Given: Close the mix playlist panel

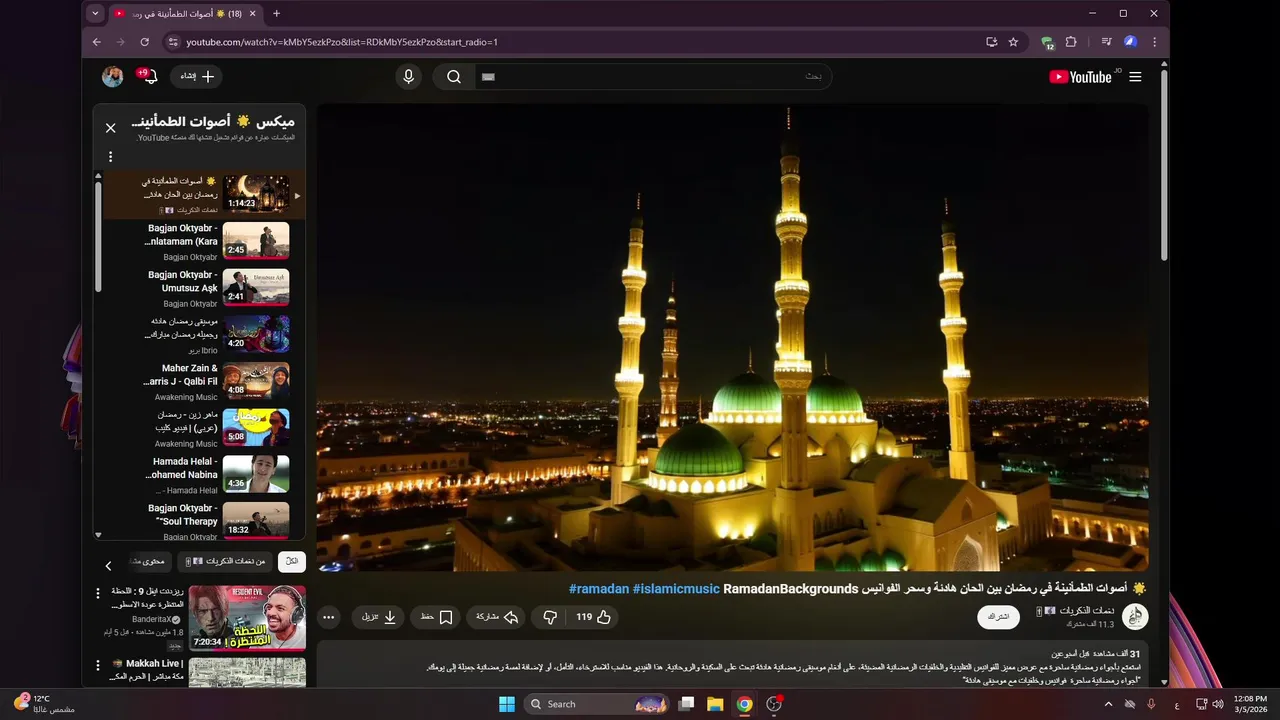Looking at the screenshot, I should click(111, 128).
